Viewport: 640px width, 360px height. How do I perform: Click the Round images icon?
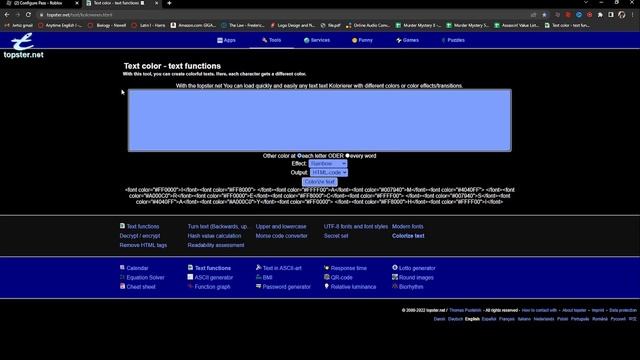pyautogui.click(x=395, y=277)
